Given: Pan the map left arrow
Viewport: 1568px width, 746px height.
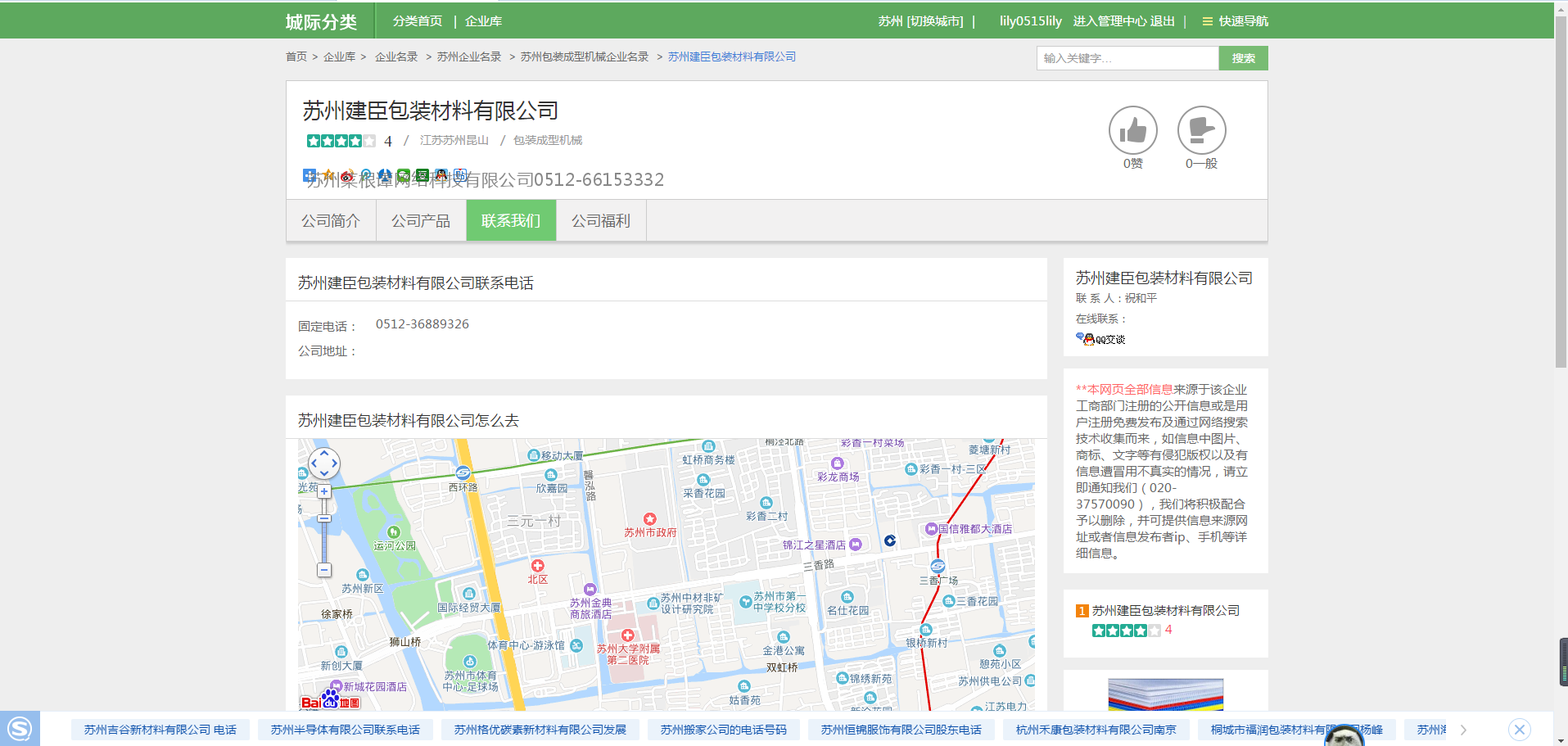Looking at the screenshot, I should point(314,463).
